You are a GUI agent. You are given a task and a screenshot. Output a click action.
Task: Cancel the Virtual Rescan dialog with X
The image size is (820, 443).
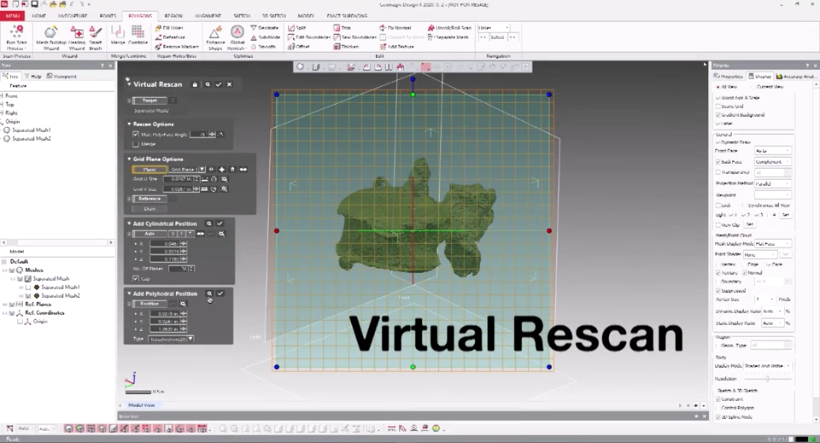tap(229, 84)
